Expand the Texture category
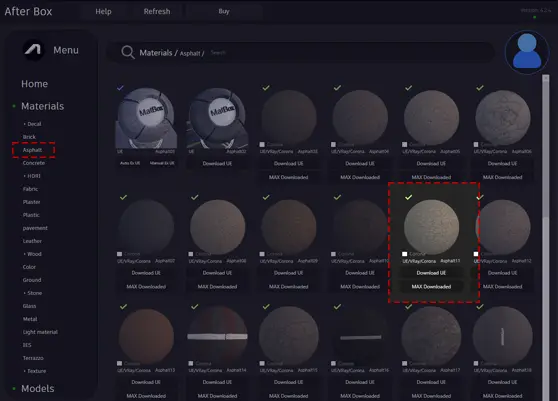This screenshot has width=558, height=401. (x=35, y=371)
